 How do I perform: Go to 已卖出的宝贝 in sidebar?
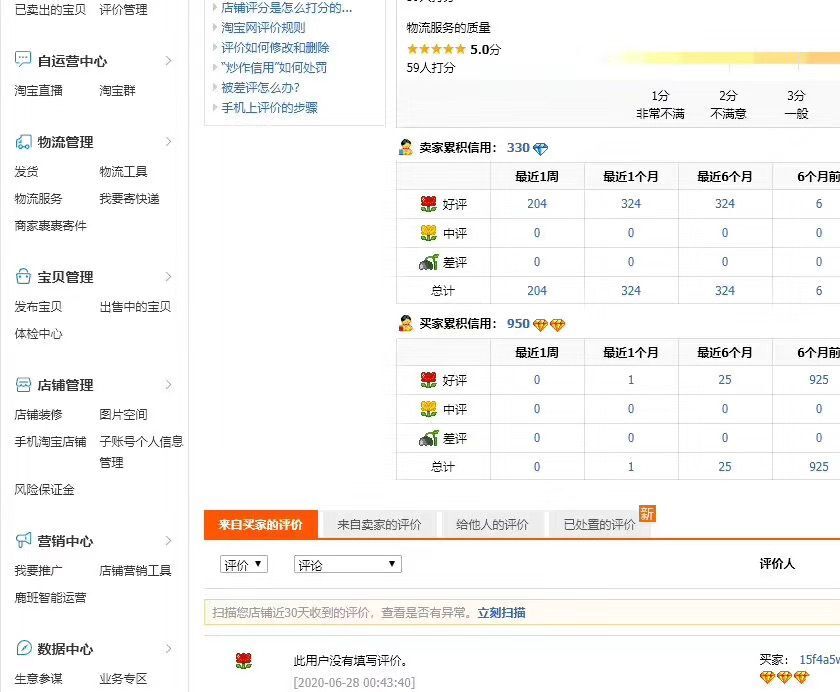pos(50,10)
